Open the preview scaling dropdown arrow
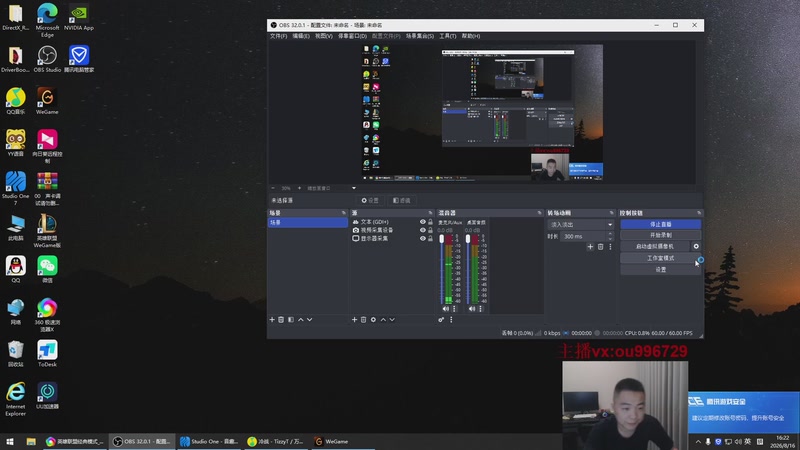Viewport: 800px width, 450px height. [354, 188]
